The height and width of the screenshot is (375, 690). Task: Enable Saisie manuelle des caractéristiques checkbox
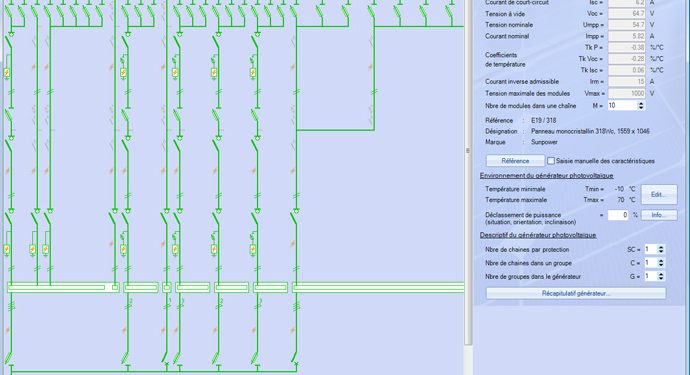551,161
